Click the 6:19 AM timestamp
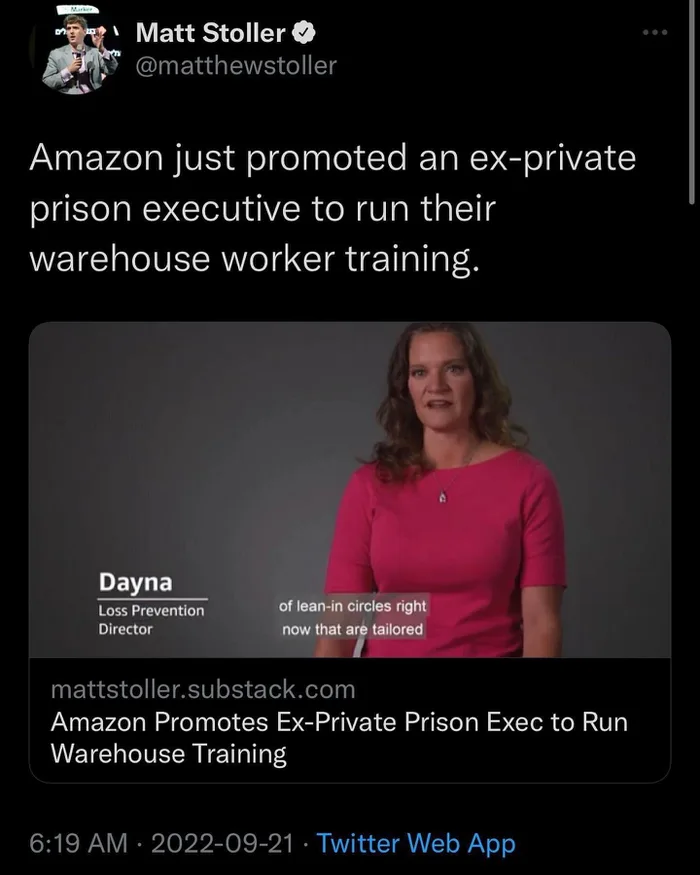Screen dimensions: 700x875 click(79, 843)
